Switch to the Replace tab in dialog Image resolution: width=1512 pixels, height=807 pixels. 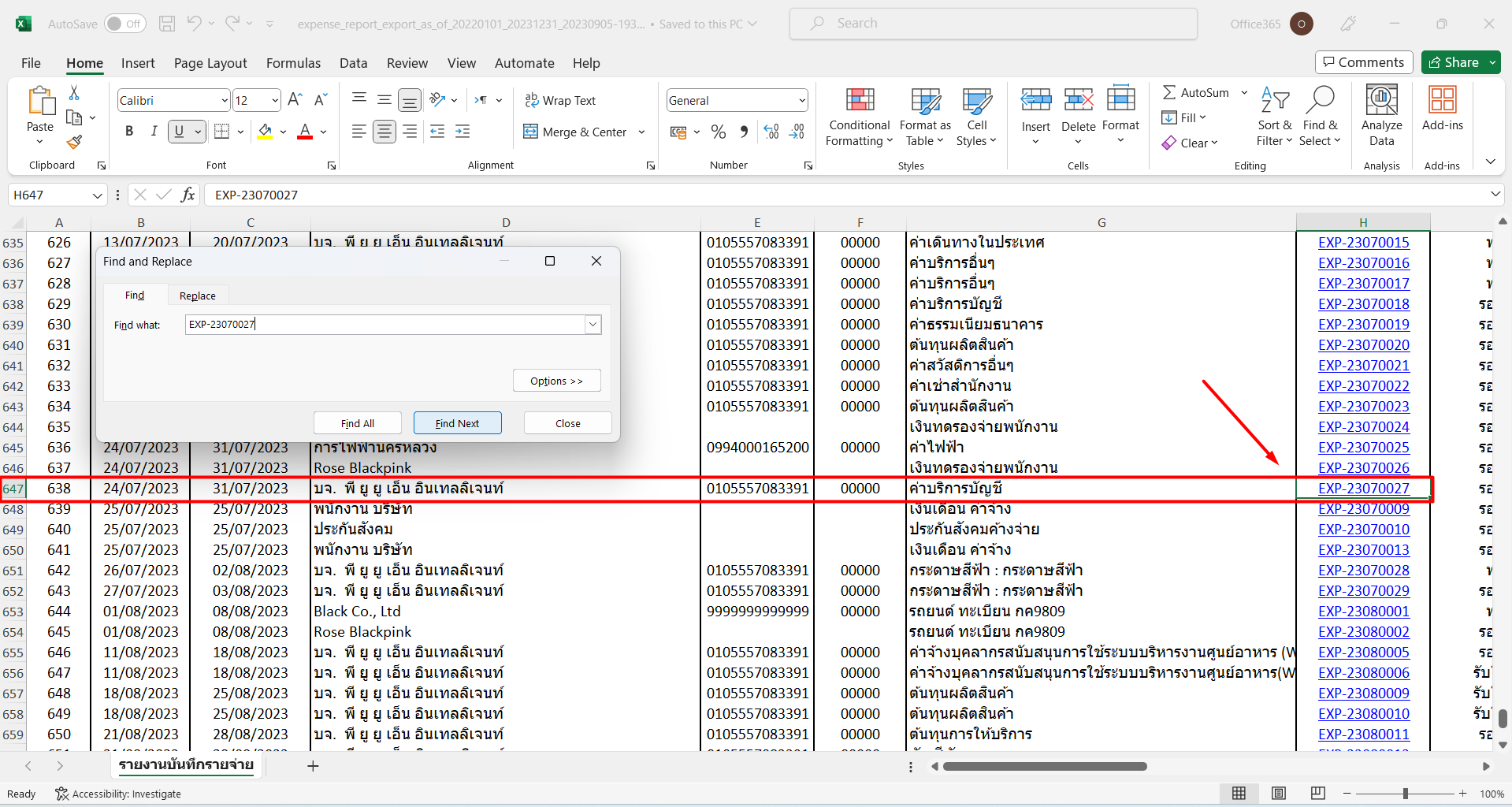pyautogui.click(x=197, y=296)
